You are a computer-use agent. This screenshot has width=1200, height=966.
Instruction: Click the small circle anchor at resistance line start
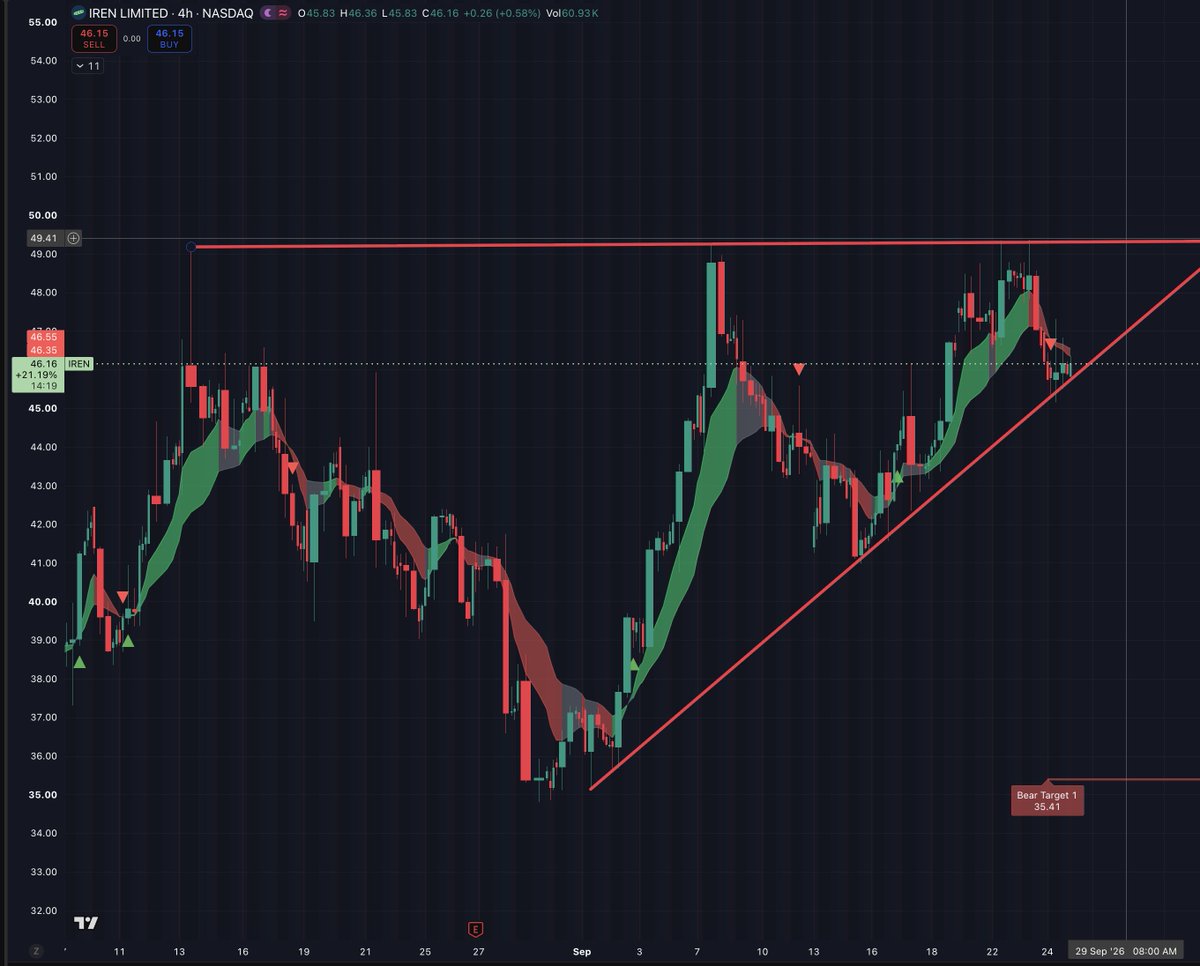pyautogui.click(x=191, y=246)
